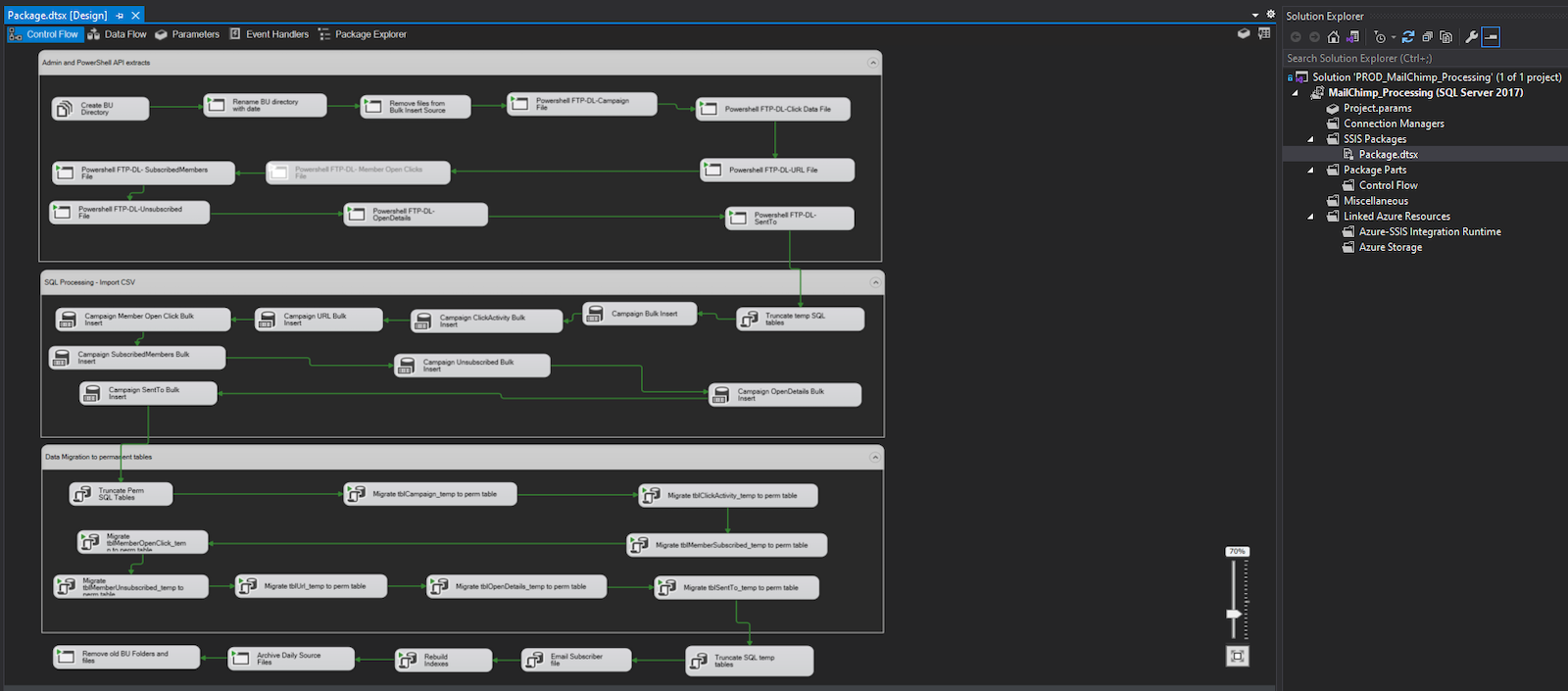Select Campaign OpenDetails Bulk Insert task

point(784,395)
